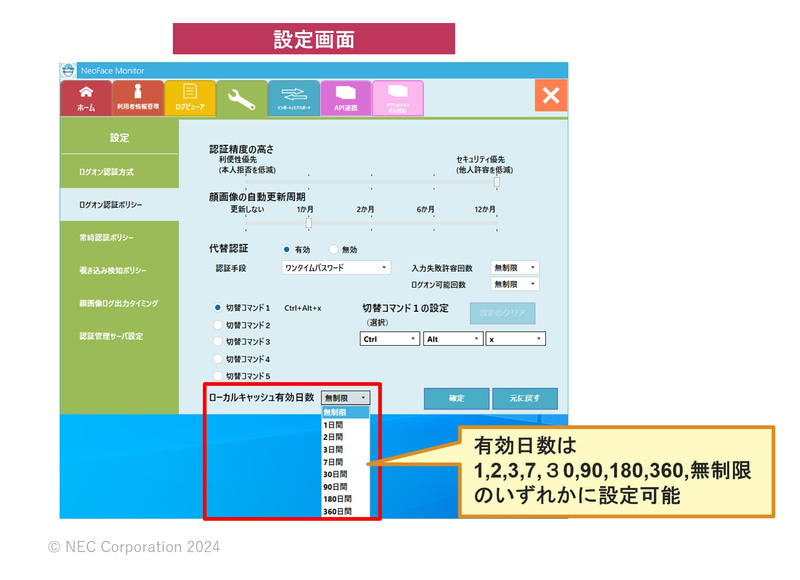Screen dimensions: 800x580
Task: Open 覗き込み検知ポリシー in the sidebar
Action: [x=119, y=270]
